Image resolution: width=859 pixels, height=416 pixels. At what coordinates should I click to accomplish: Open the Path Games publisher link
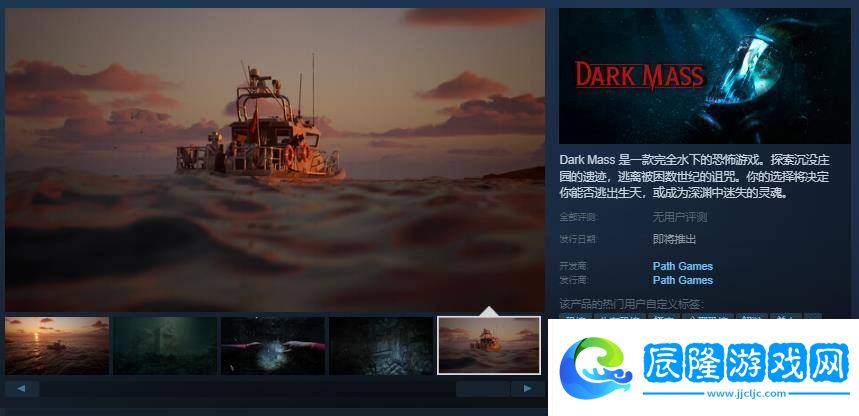coord(683,280)
